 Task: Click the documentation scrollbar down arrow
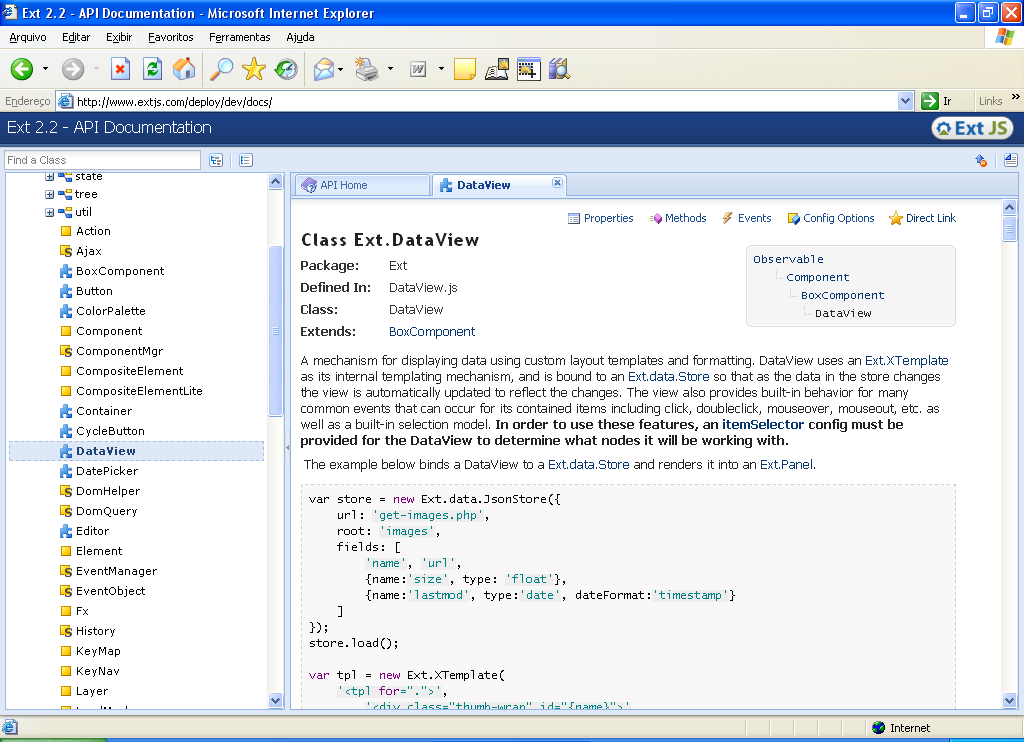(x=1009, y=700)
